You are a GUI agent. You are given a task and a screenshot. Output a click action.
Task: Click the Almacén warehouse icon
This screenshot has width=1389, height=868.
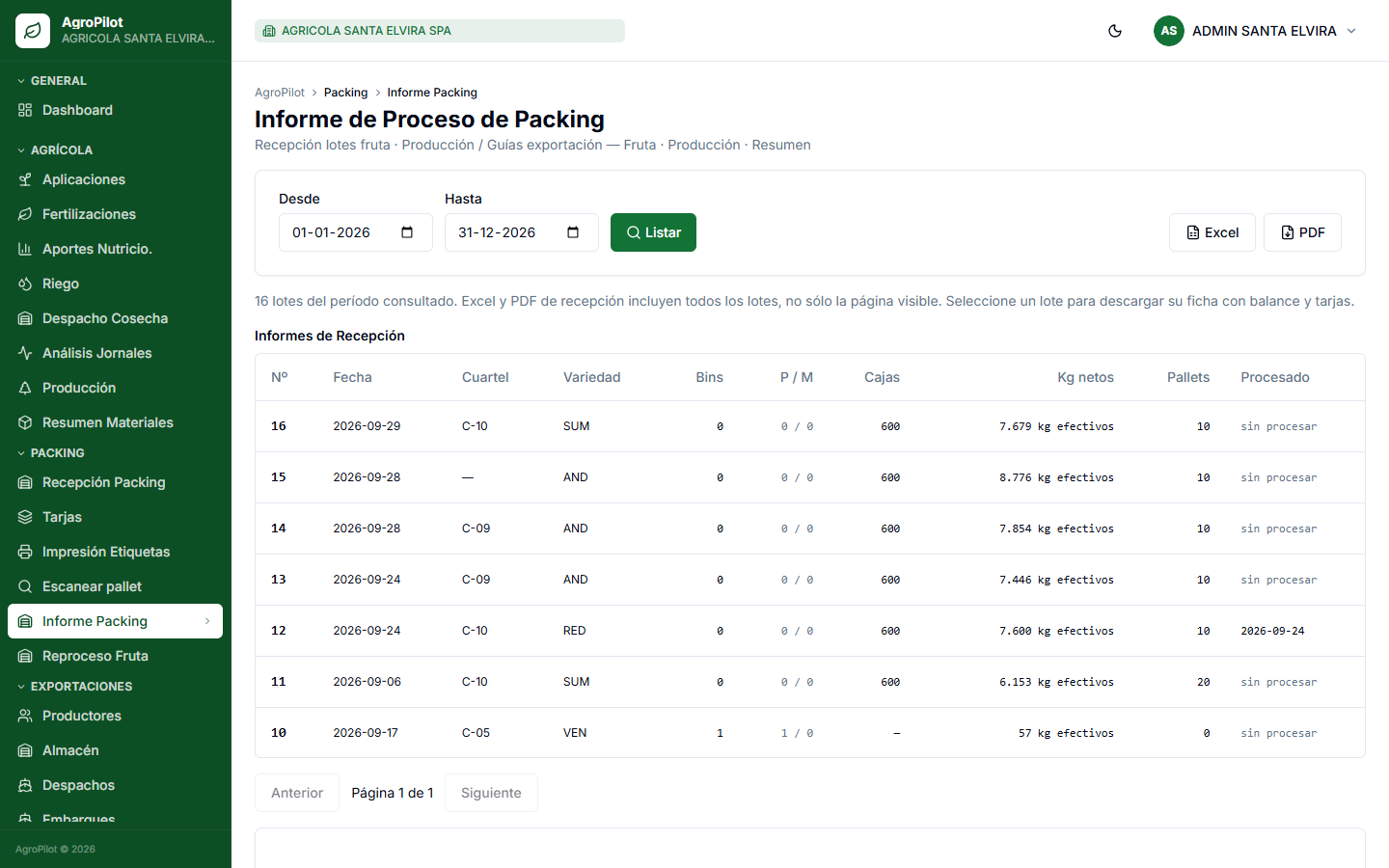click(25, 750)
